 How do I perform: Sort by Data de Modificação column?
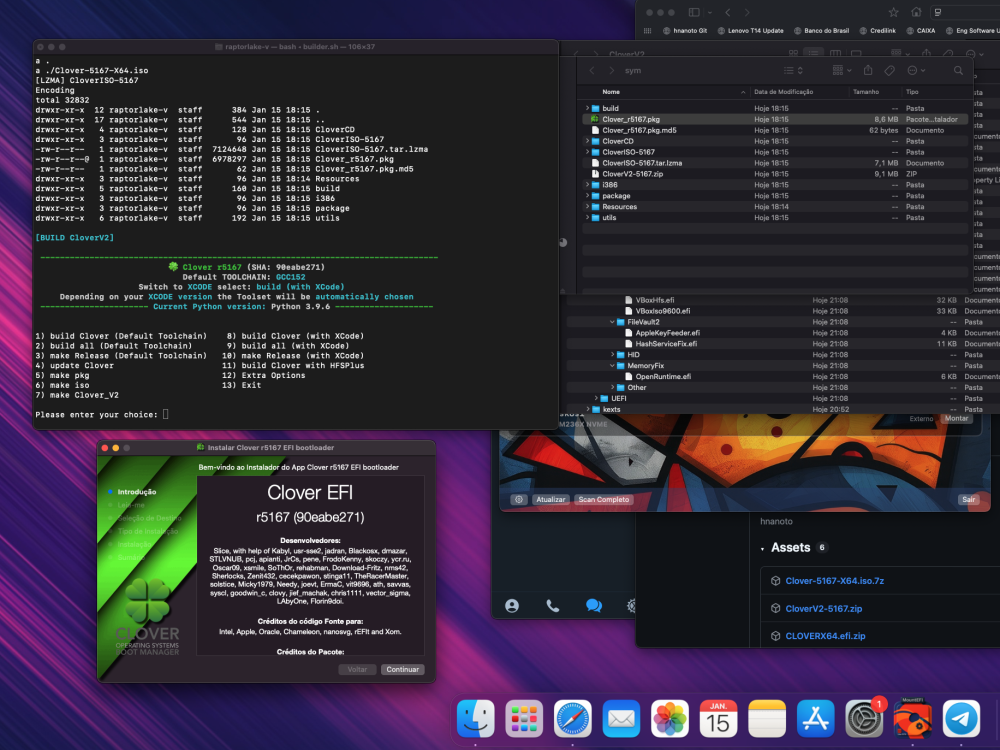[x=783, y=92]
